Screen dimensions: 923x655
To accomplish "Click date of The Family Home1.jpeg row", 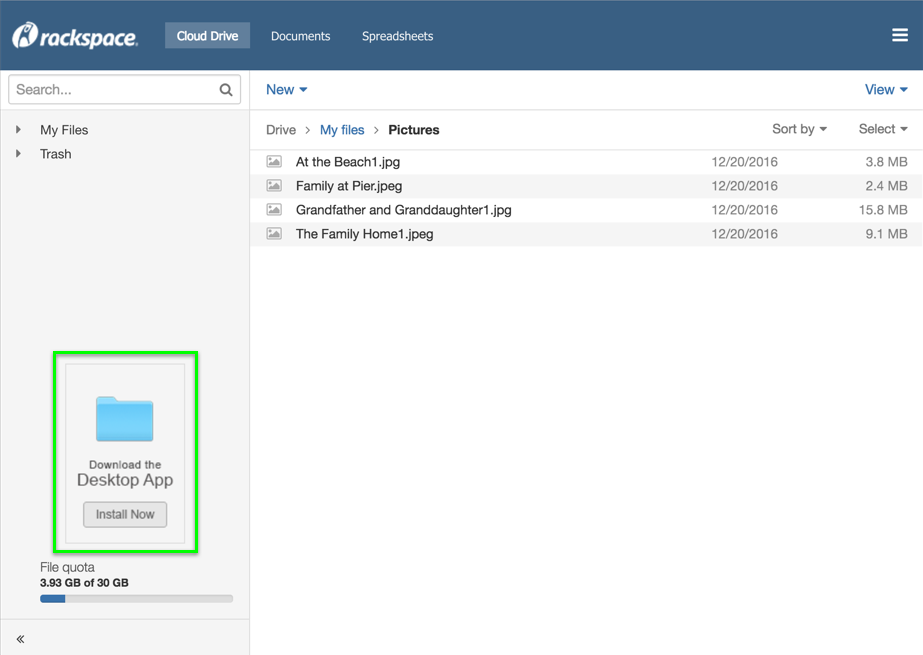I will coord(744,234).
